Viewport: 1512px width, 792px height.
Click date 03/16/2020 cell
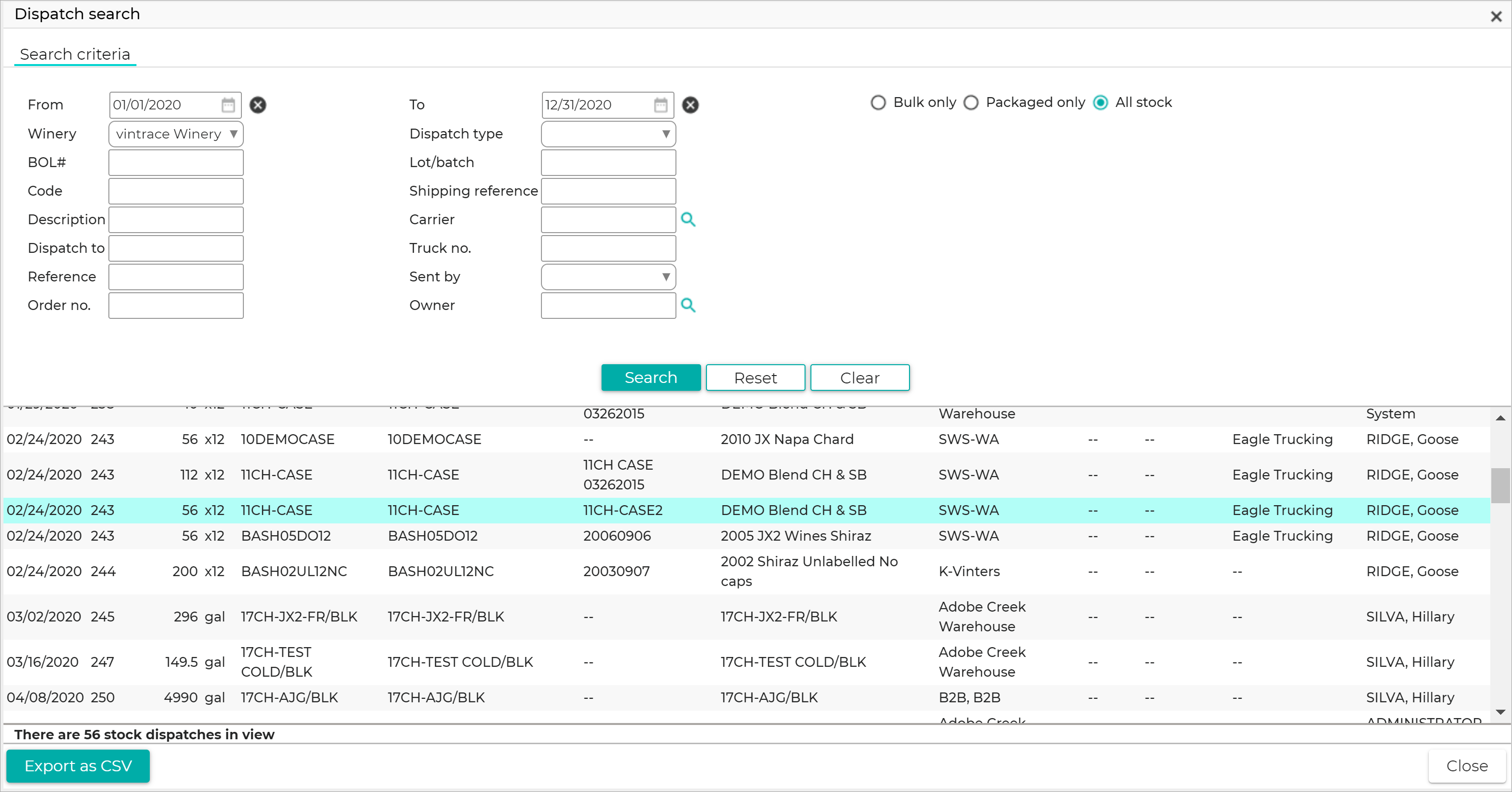click(42, 662)
